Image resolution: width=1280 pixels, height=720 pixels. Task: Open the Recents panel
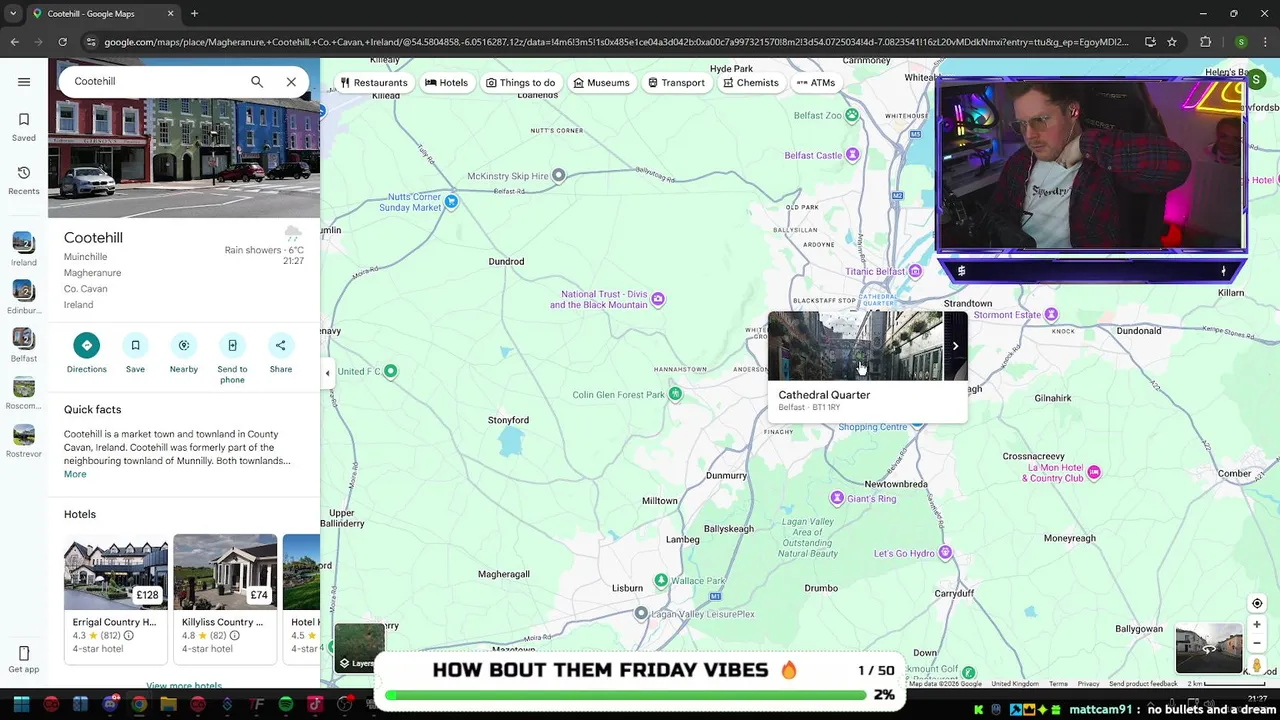[24, 180]
